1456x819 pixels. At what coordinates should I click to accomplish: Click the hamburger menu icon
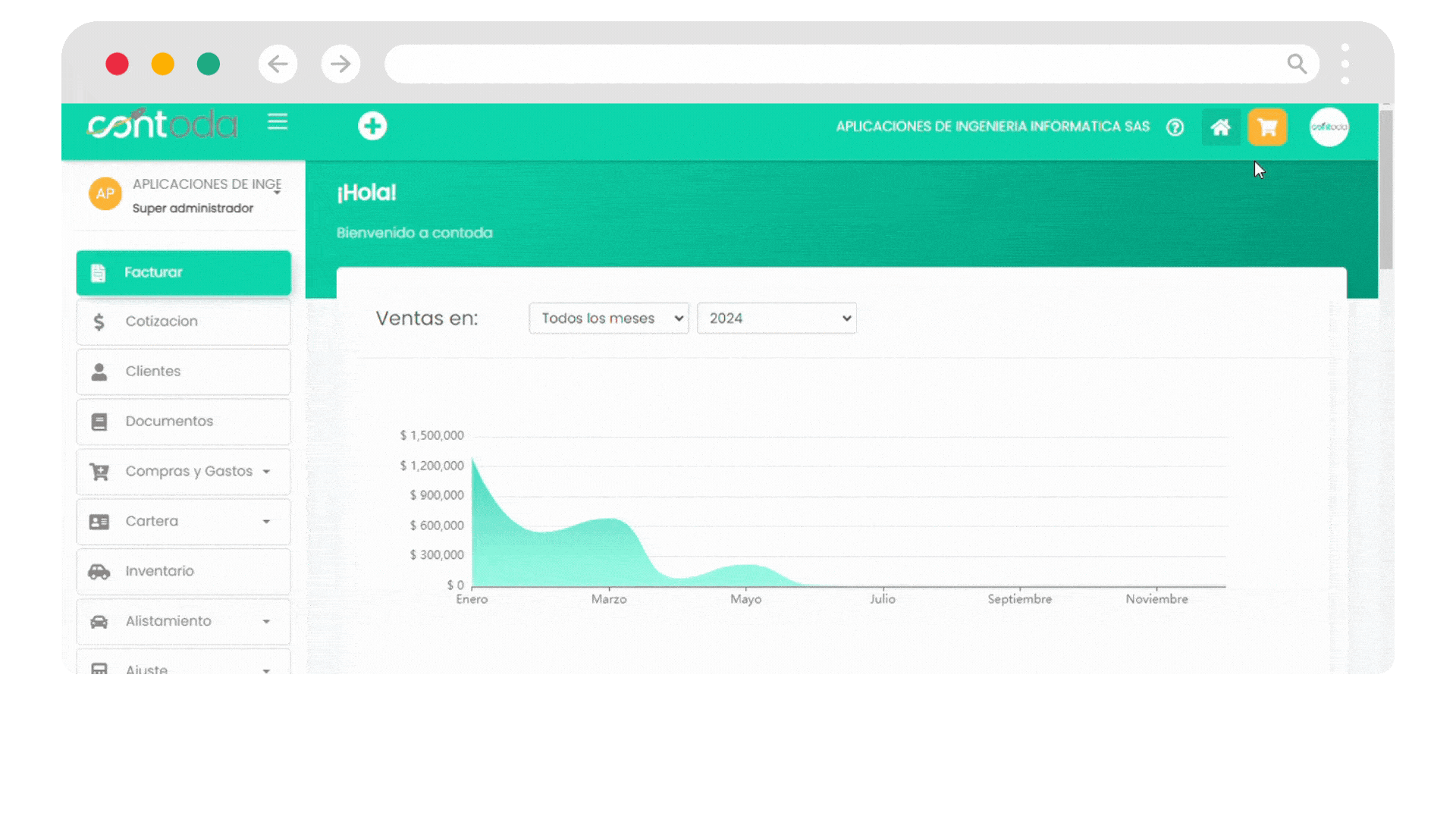pyautogui.click(x=278, y=122)
